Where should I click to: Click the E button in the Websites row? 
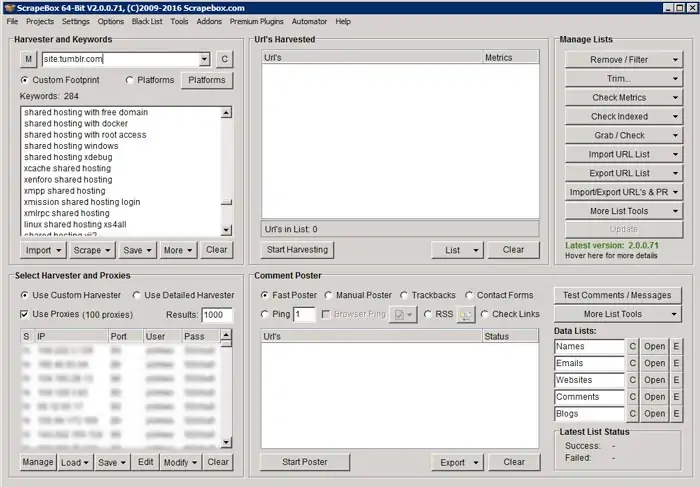pos(676,380)
